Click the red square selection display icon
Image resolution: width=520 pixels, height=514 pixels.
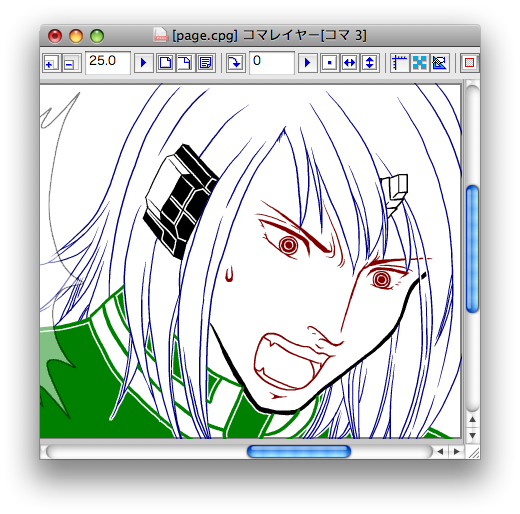[x=470, y=63]
